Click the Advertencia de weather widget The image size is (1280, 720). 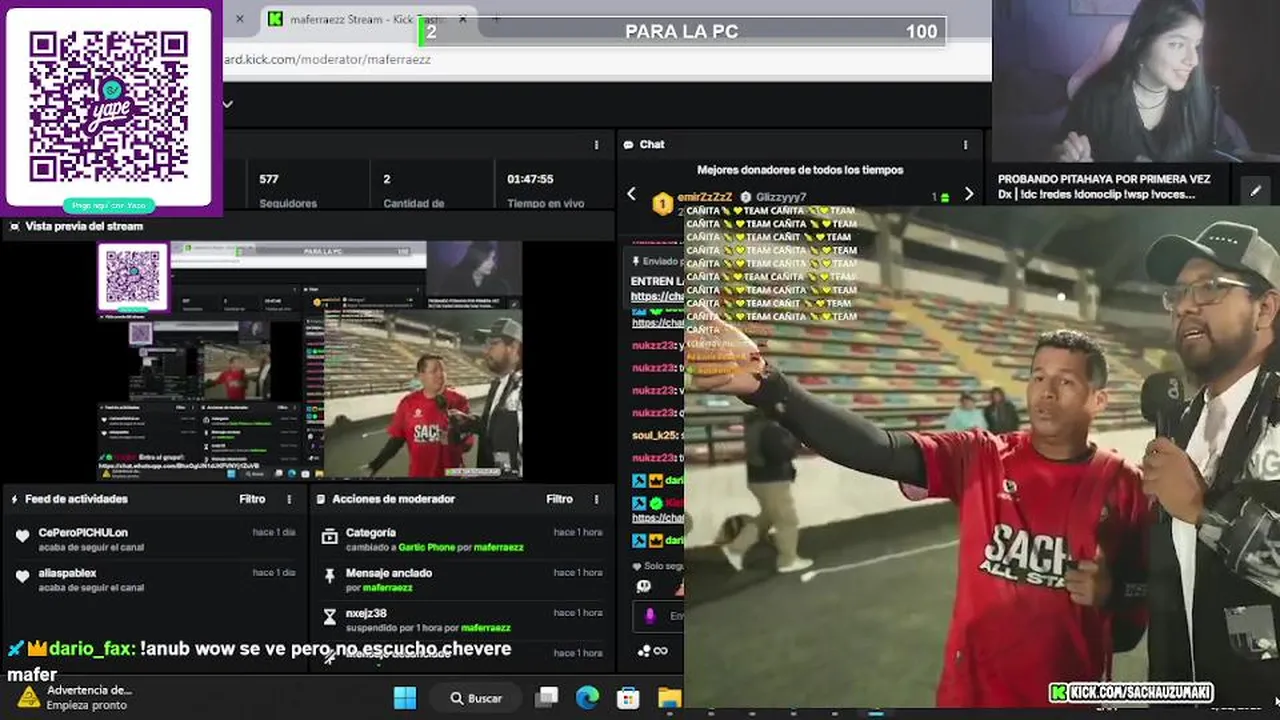[x=74, y=697]
